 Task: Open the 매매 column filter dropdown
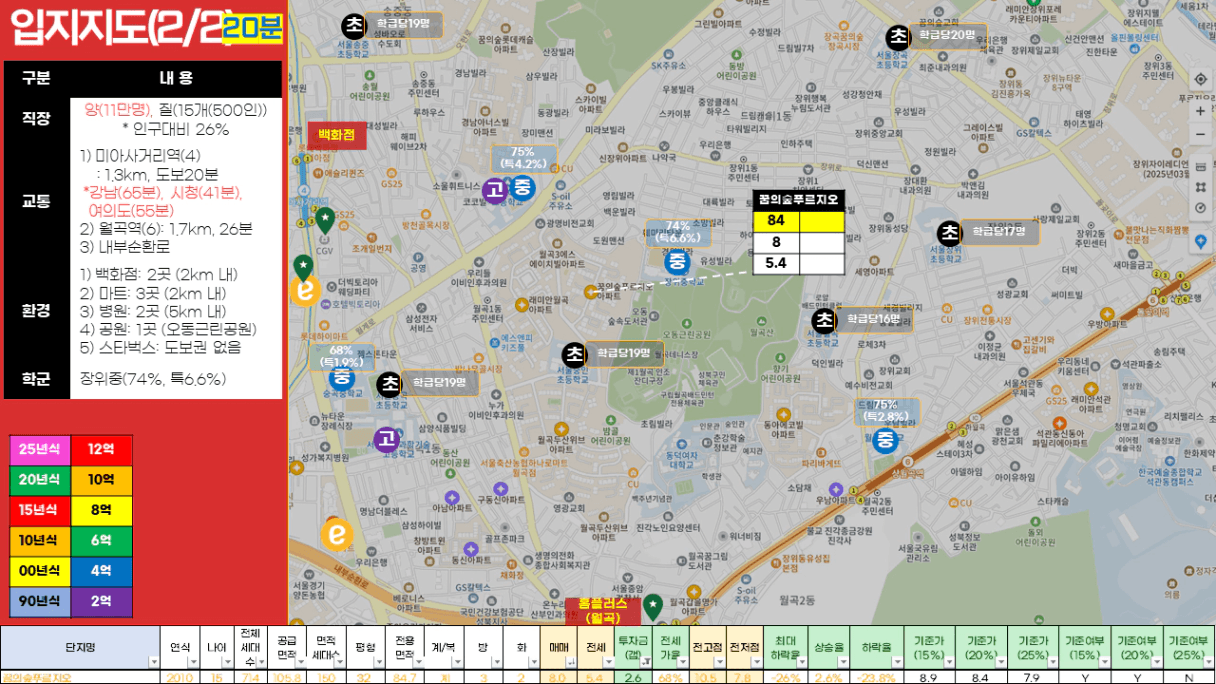point(570,662)
